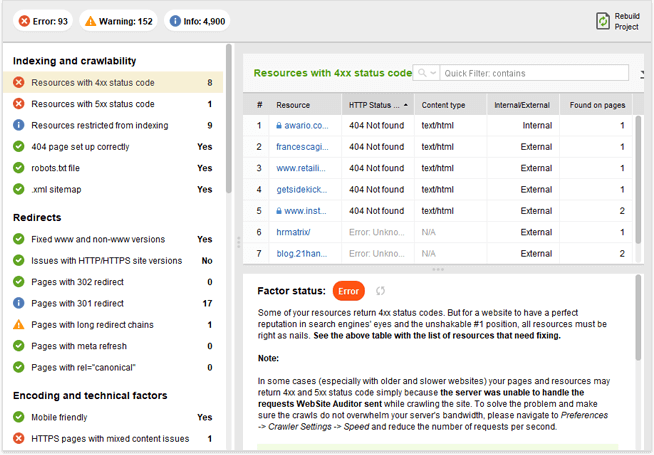Select Pages with 301 redirect
The height and width of the screenshot is (455, 654).
[x=77, y=303]
